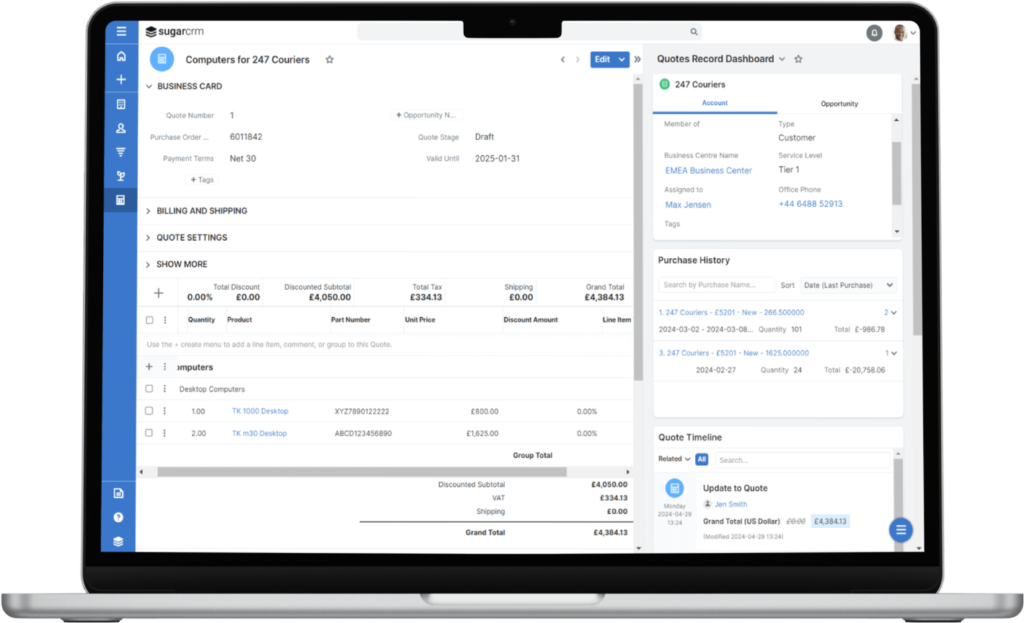Open the Sort by Date (Last Purchase) dropdown
1024x623 pixels.
(848, 285)
